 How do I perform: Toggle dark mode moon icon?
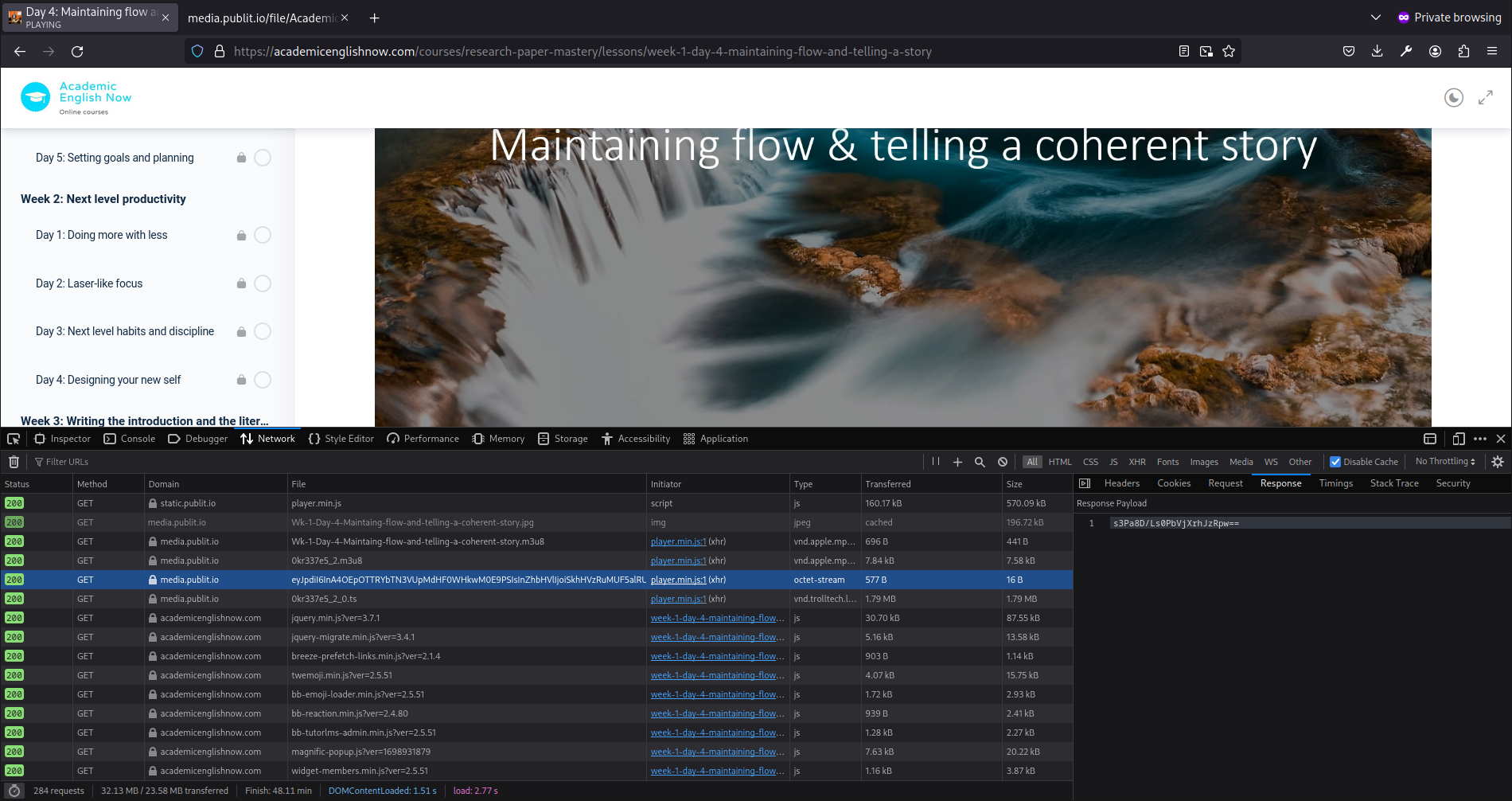coord(1453,98)
